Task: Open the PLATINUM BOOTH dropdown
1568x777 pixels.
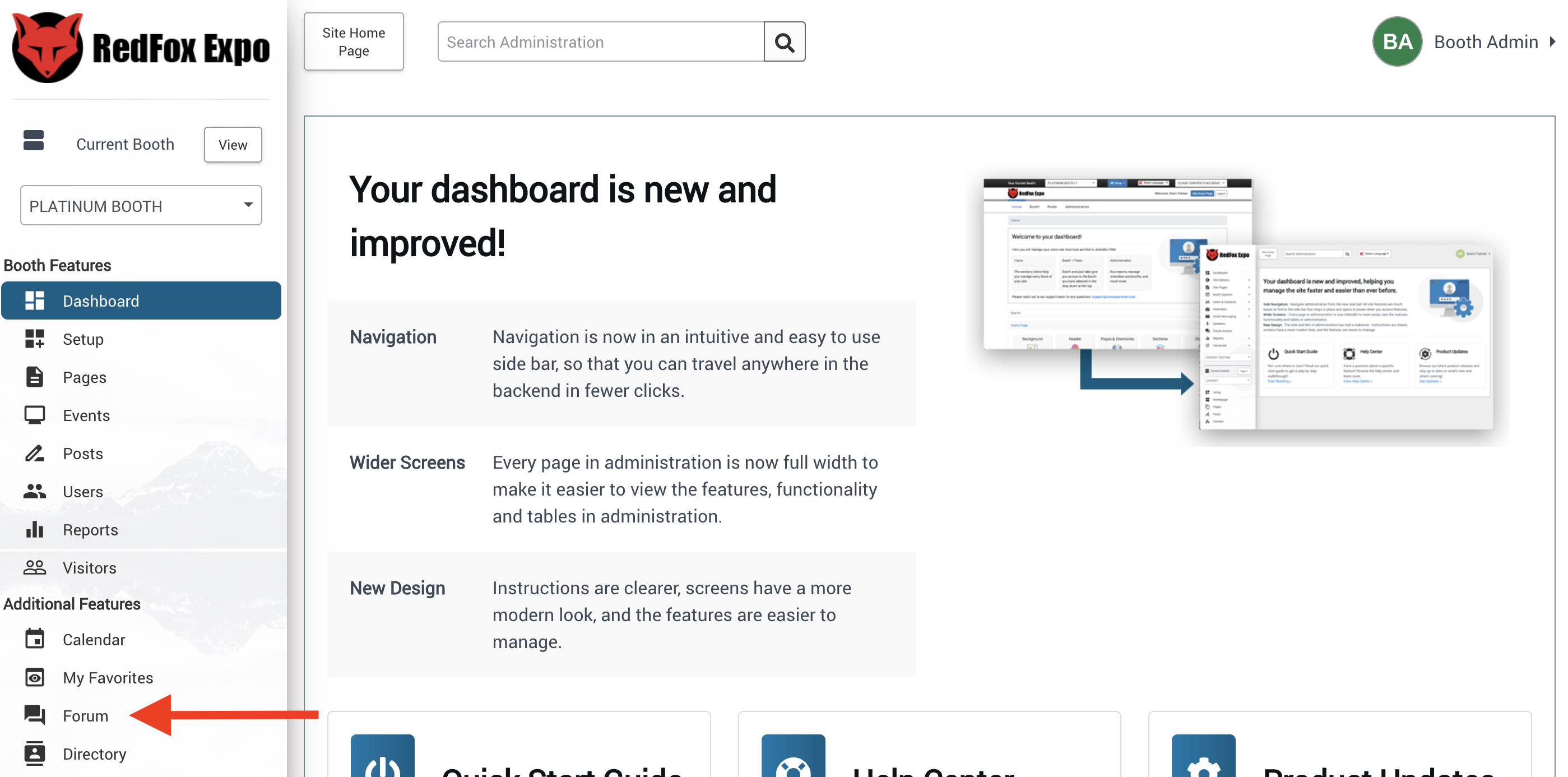Action: tap(141, 205)
